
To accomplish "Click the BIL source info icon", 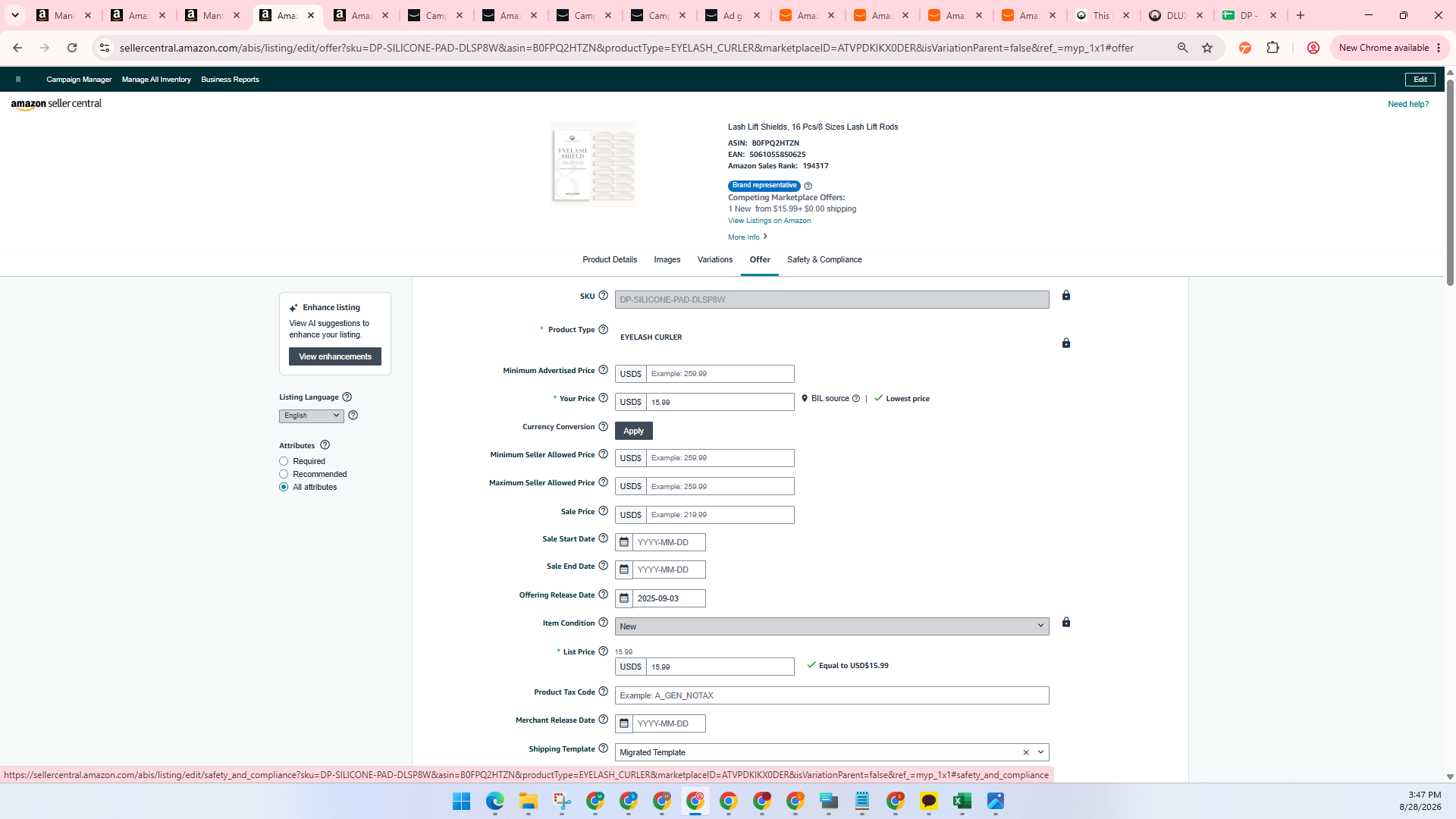I will tap(855, 399).
